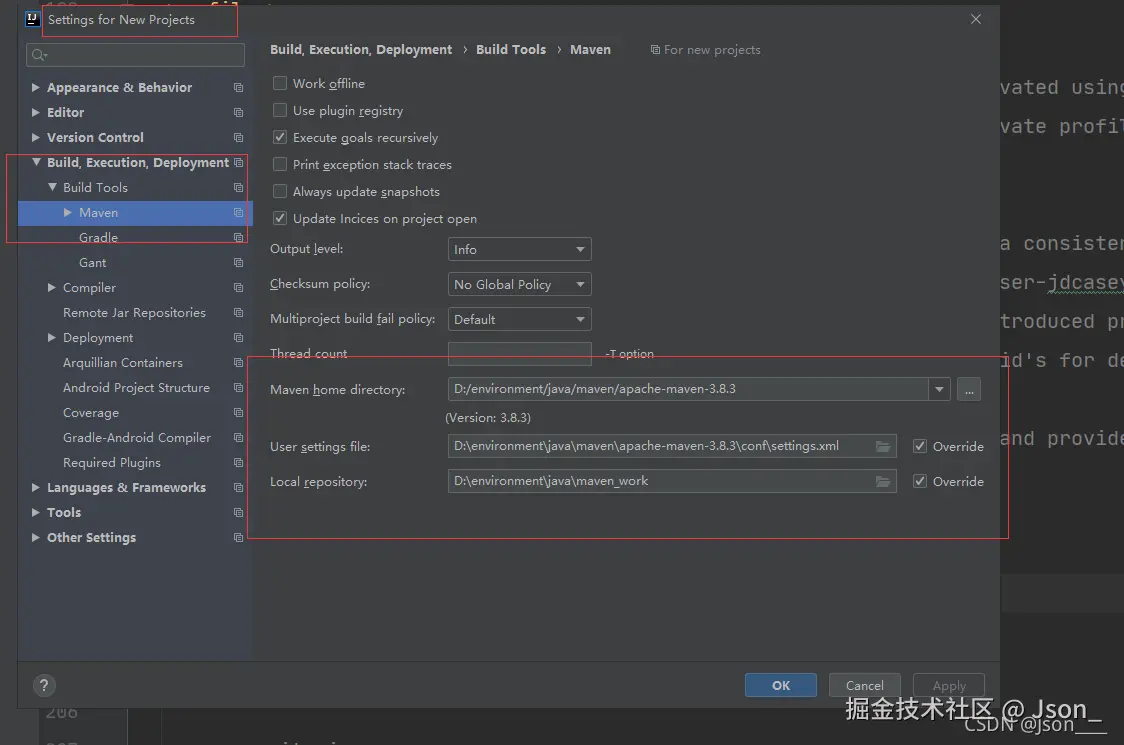Image resolution: width=1124 pixels, height=745 pixels.
Task: Click the copy icon beside Deployment
Action: pyautogui.click(x=239, y=338)
